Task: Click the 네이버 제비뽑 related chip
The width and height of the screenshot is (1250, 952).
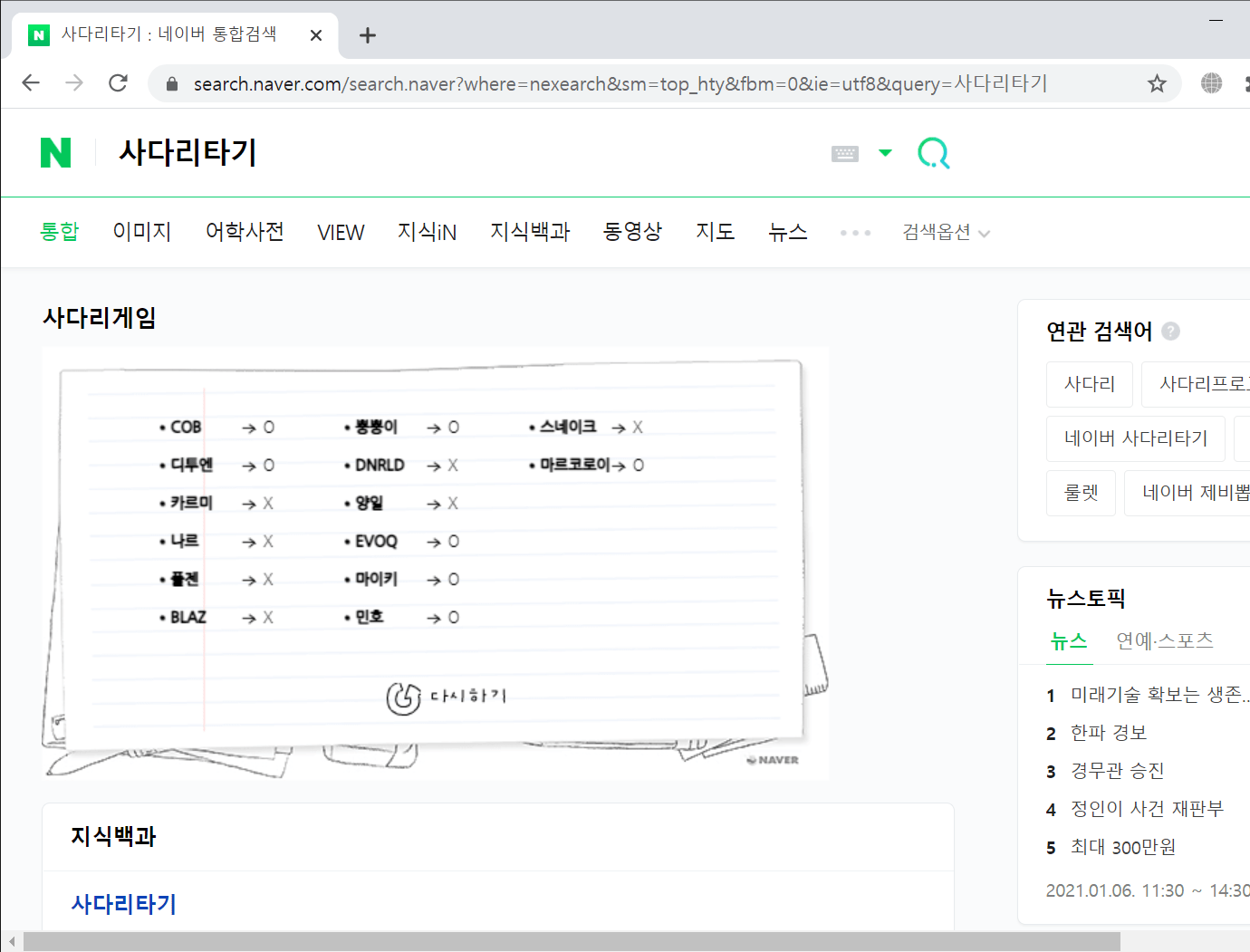Action: [x=1187, y=493]
